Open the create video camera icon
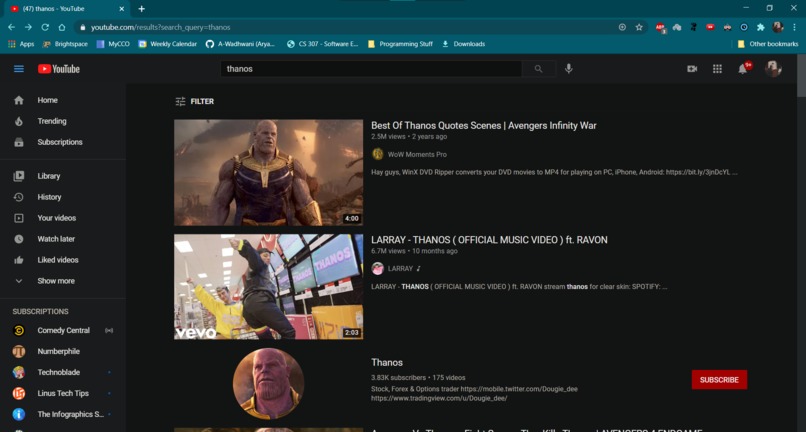This screenshot has height=432, width=806. click(692, 69)
